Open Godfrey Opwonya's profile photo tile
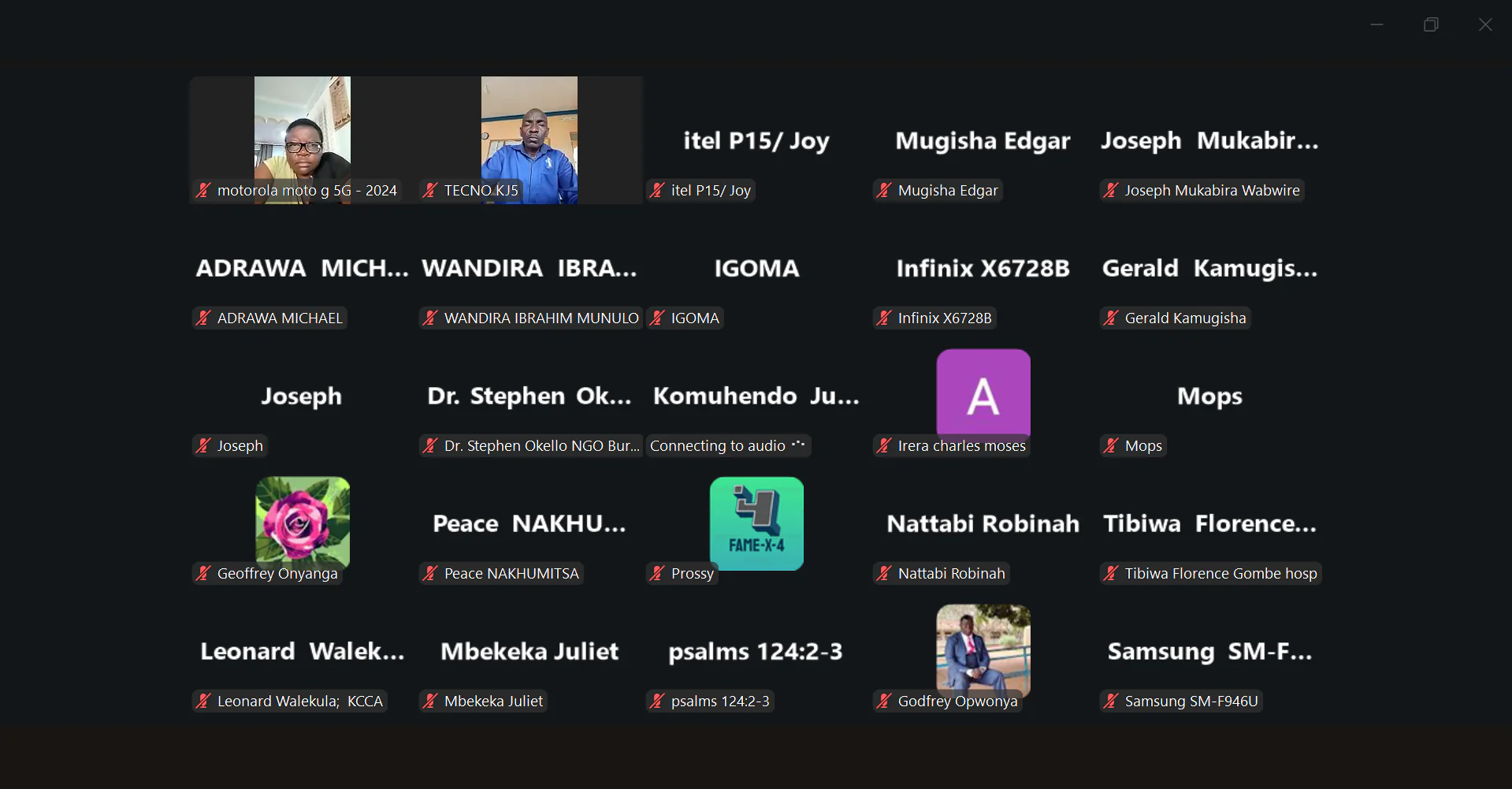The image size is (1512, 789). pos(983,648)
